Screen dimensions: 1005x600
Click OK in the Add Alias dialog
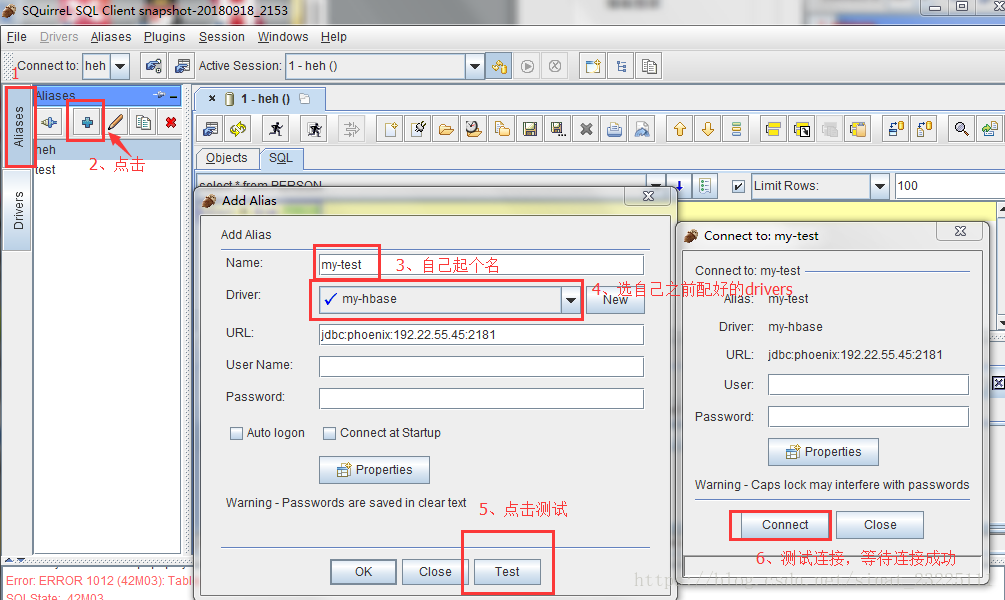click(x=363, y=572)
